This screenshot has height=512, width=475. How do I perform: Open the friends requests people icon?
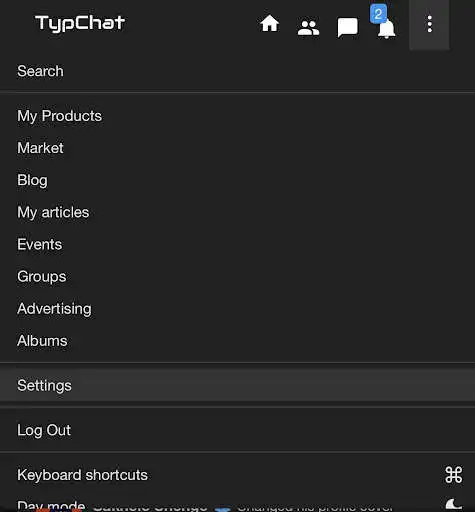coord(308,28)
